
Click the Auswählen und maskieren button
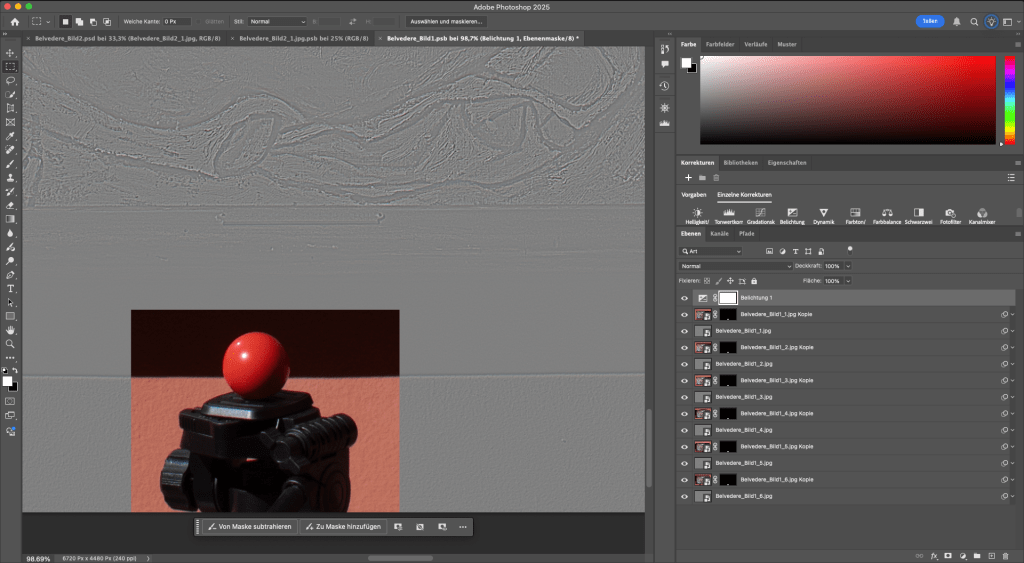pos(446,21)
